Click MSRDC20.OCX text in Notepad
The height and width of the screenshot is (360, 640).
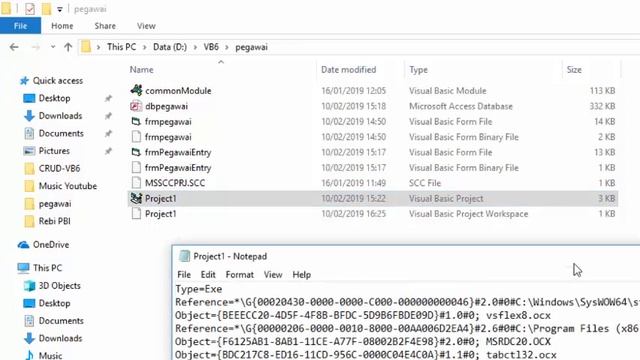[x=518, y=341]
